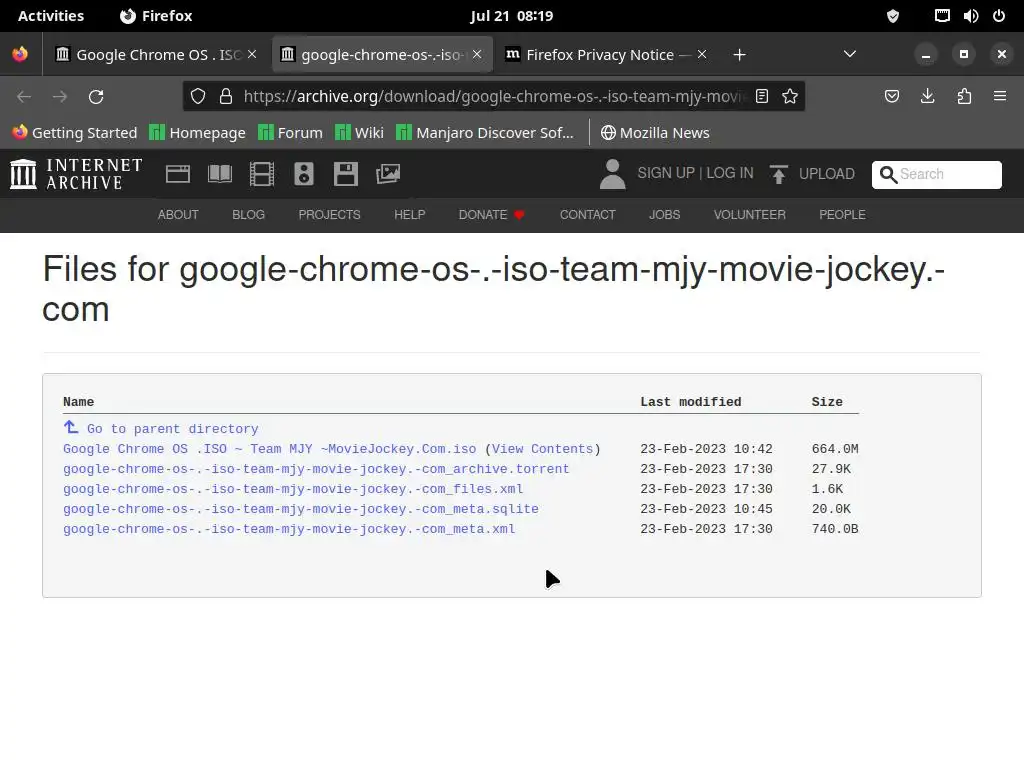Open the _files.xml file link
The image size is (1024, 768).
293,489
